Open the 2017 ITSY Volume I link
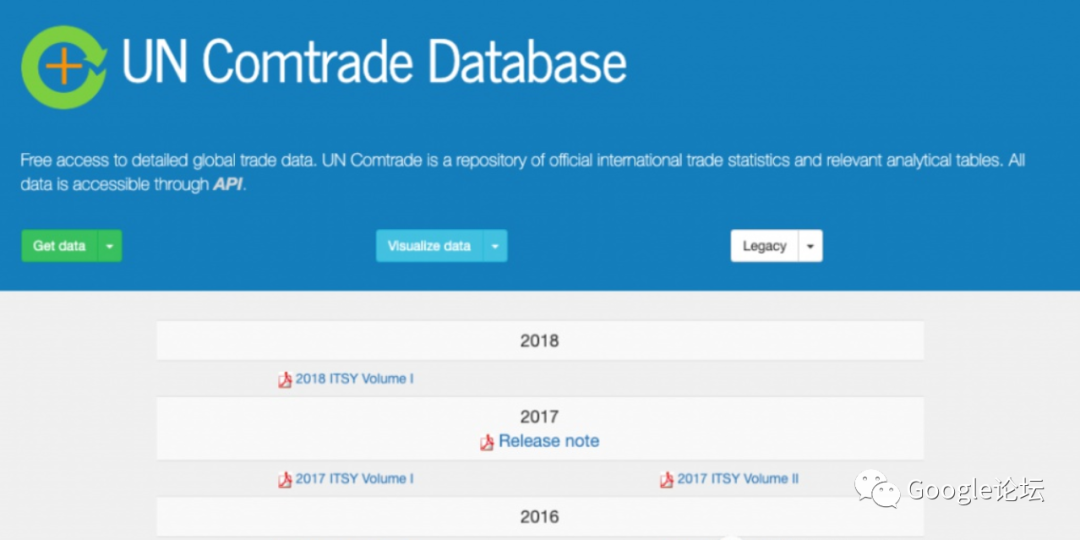Image resolution: width=1080 pixels, height=540 pixels. point(354,479)
